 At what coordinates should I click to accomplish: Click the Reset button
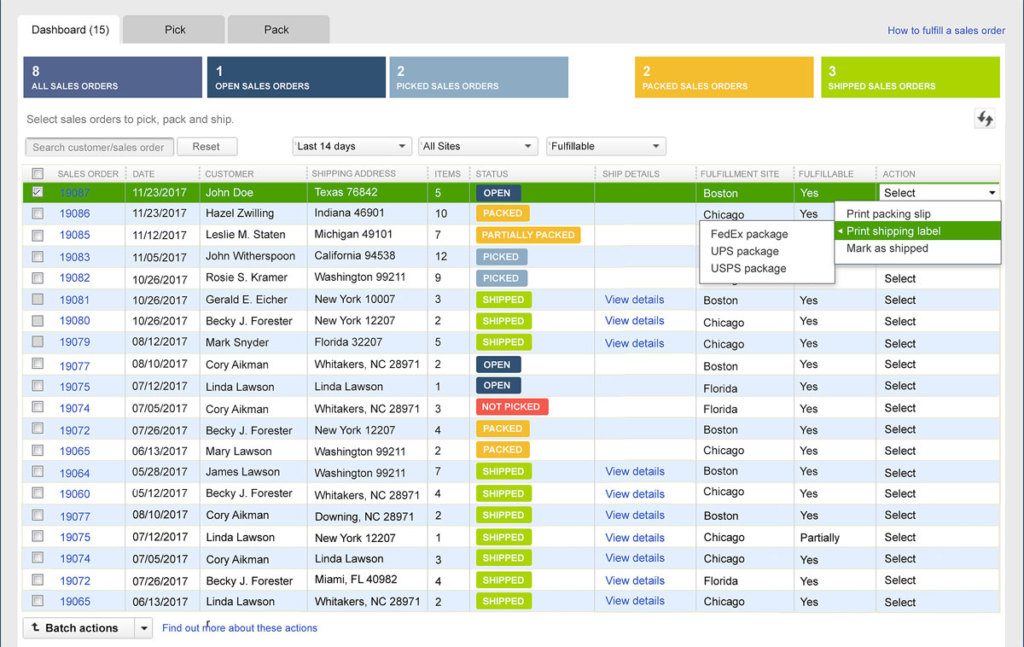207,145
